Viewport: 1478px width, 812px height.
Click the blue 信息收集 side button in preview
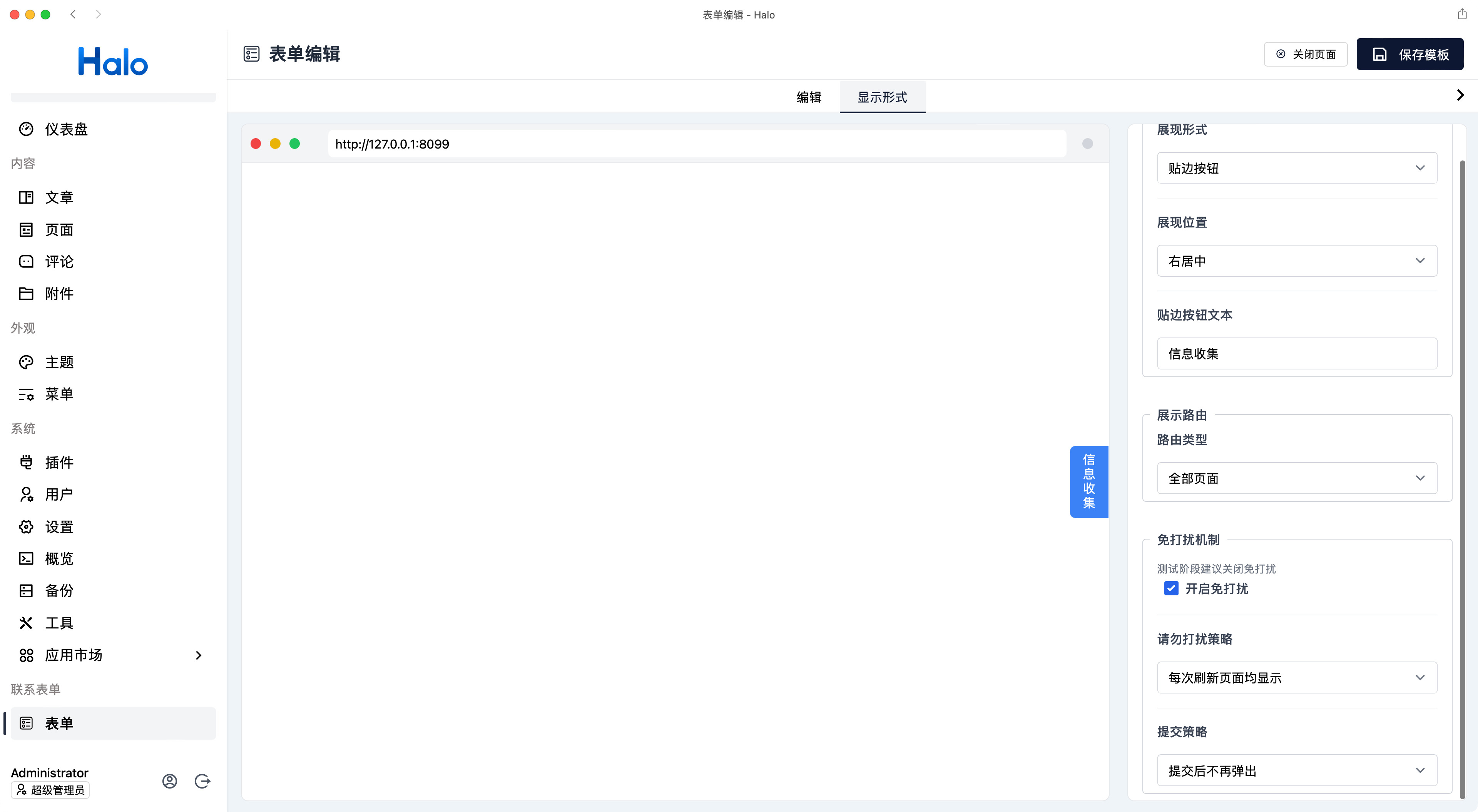tap(1089, 481)
